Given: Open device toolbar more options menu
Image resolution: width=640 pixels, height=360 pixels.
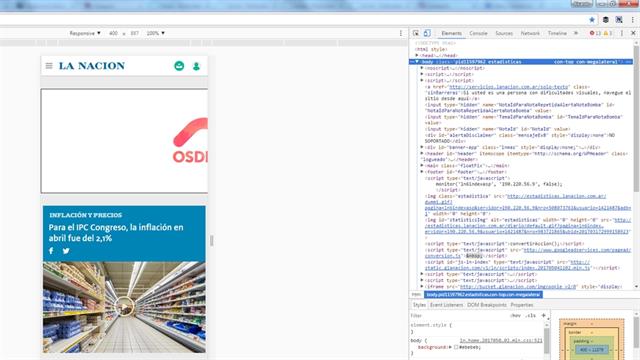Looking at the screenshot, I should 401,33.
